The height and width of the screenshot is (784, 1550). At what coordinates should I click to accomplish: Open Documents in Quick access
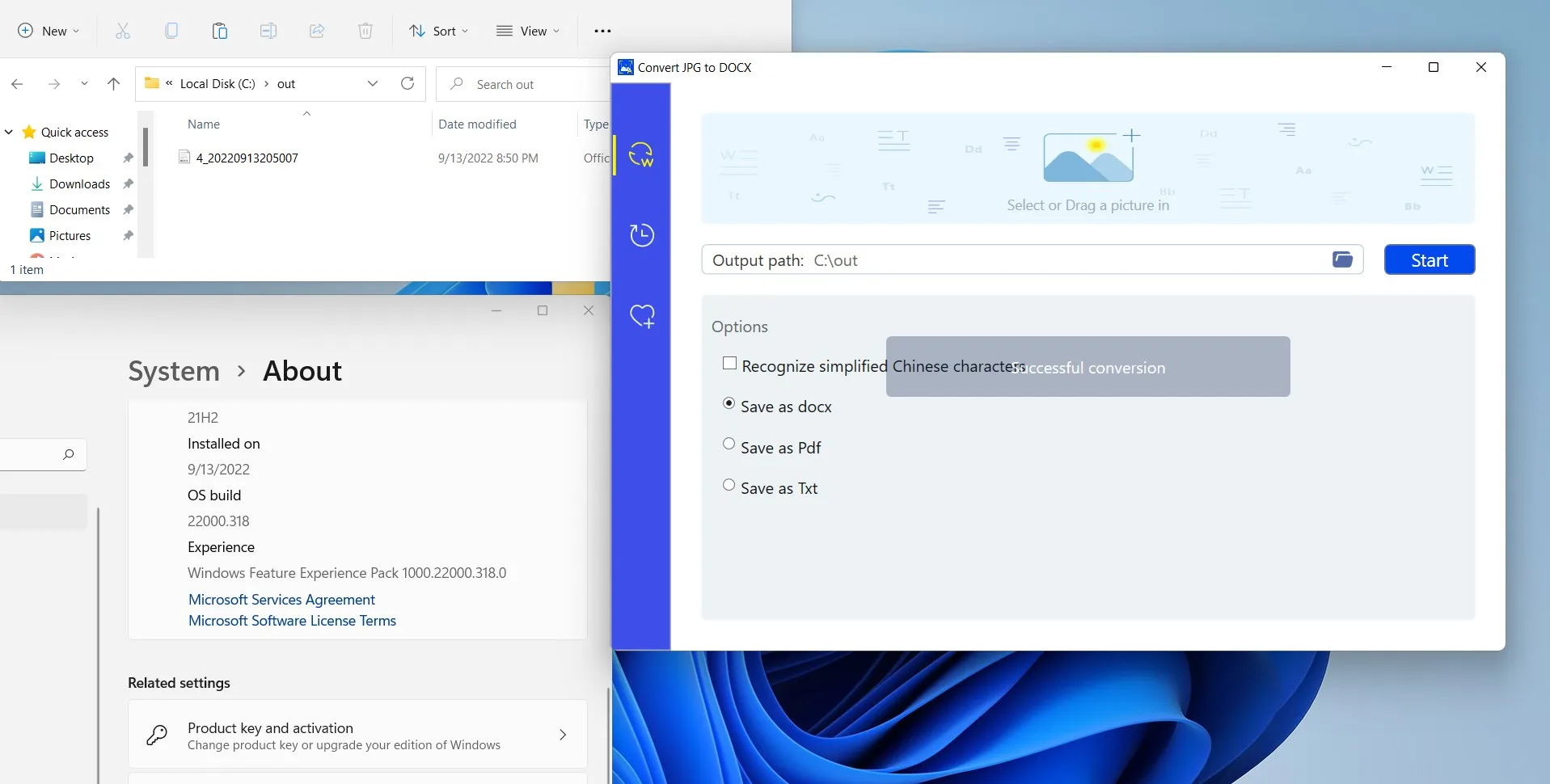tap(79, 210)
